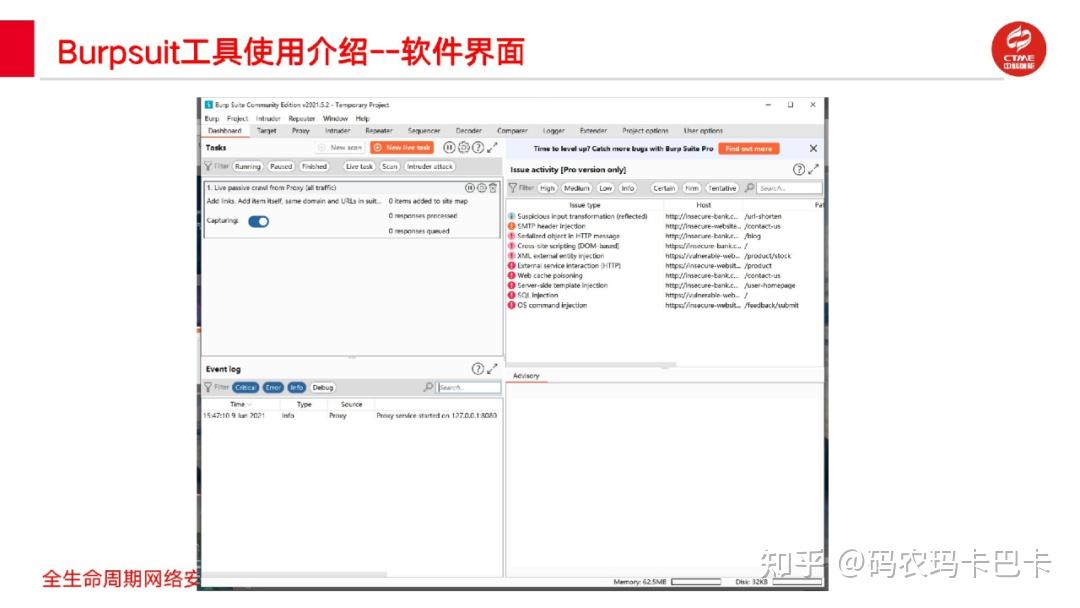Toggle the Running task filter
Viewport: 1080px width, 608px height.
pos(247,166)
